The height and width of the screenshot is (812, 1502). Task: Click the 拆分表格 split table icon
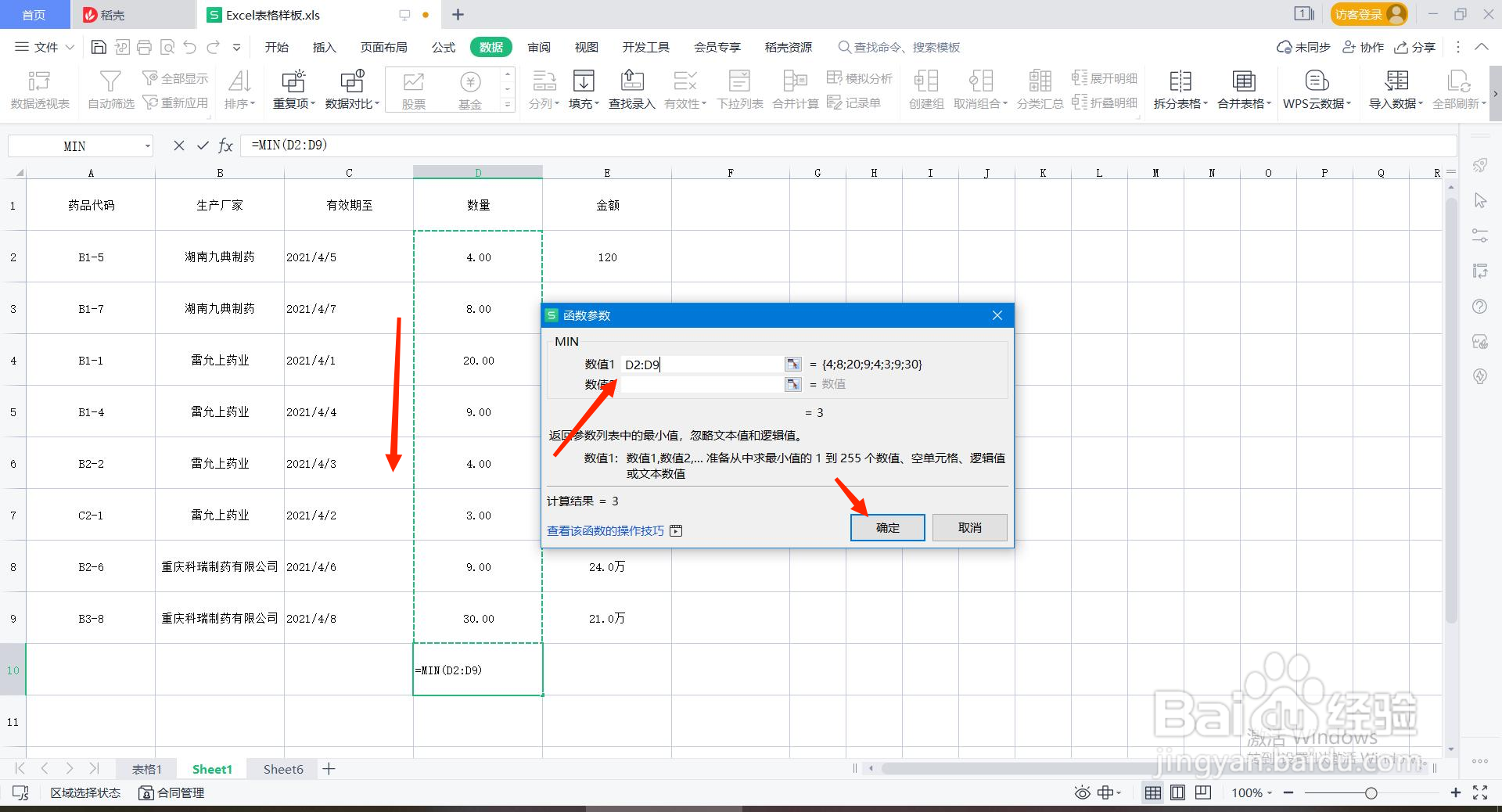pyautogui.click(x=1180, y=81)
